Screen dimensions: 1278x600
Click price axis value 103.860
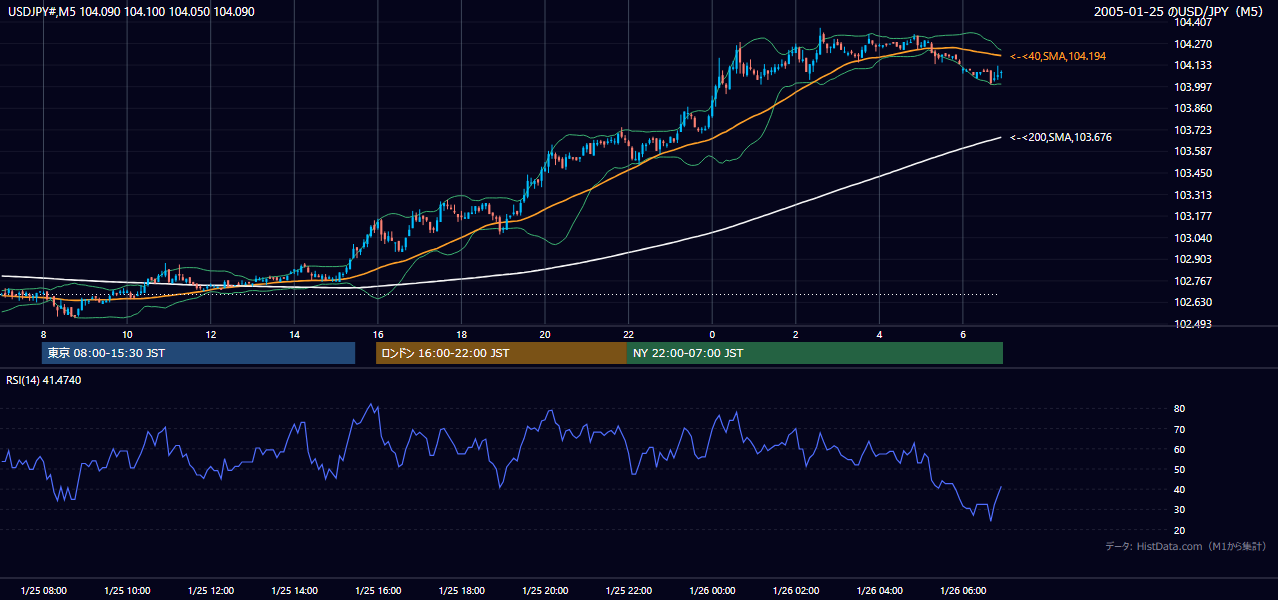click(1192, 108)
